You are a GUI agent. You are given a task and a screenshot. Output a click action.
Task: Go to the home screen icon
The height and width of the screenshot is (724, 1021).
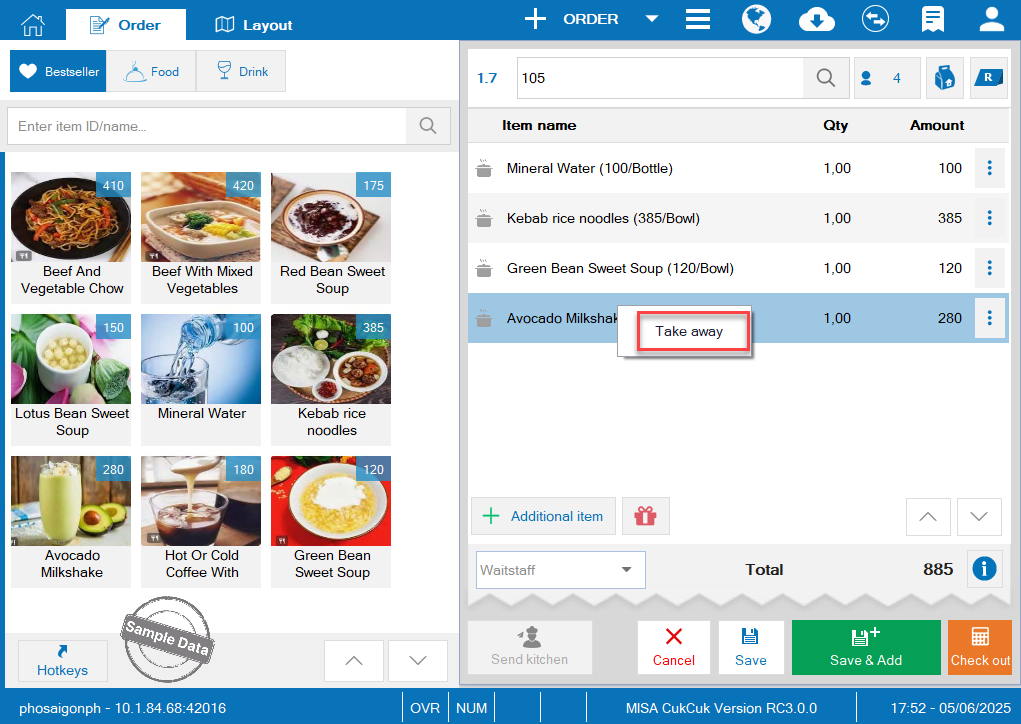[33, 25]
